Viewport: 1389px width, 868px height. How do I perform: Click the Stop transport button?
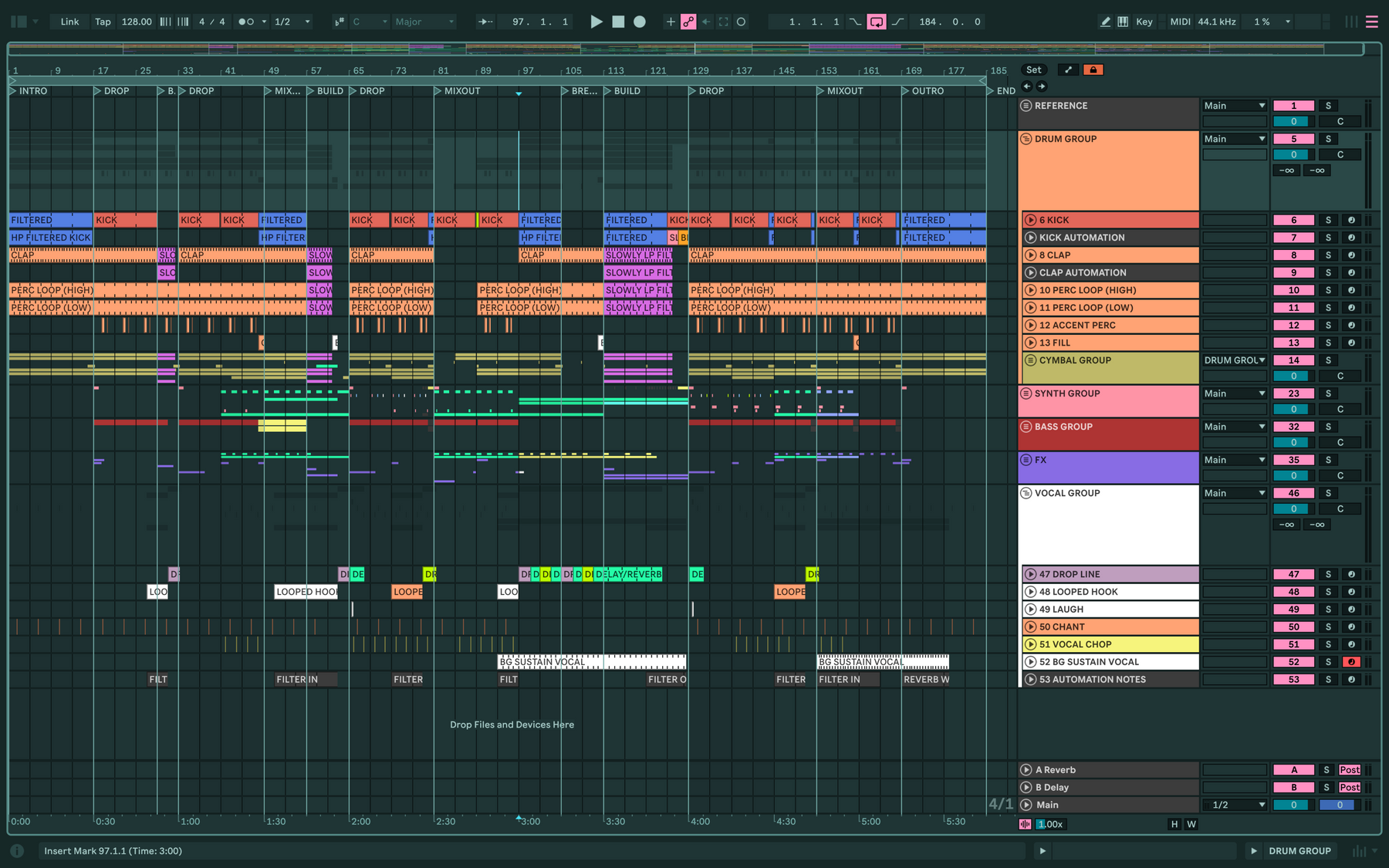[618, 22]
